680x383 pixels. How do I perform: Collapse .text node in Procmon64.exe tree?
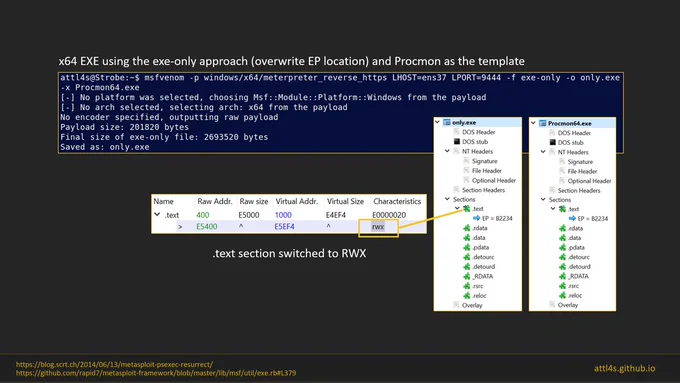coord(553,209)
